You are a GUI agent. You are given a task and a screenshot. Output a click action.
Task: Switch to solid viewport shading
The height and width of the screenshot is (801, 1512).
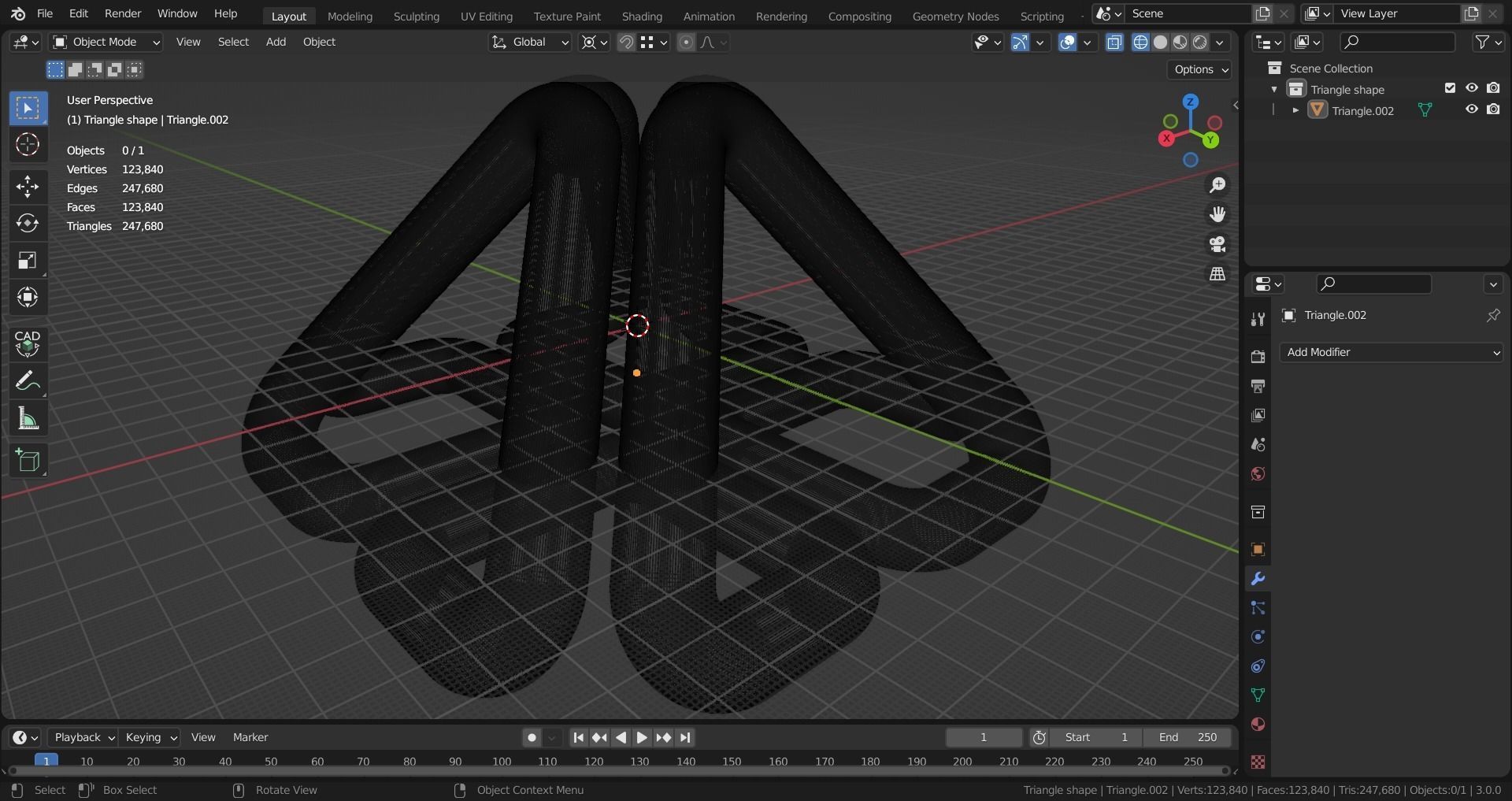coord(1160,43)
